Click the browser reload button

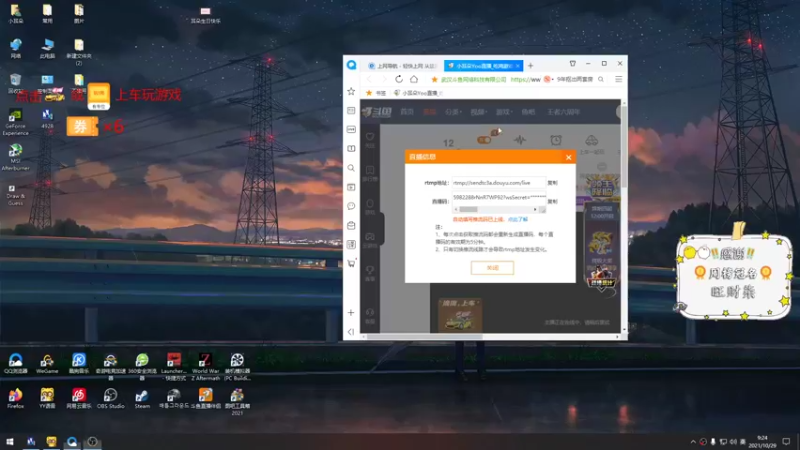(399, 79)
